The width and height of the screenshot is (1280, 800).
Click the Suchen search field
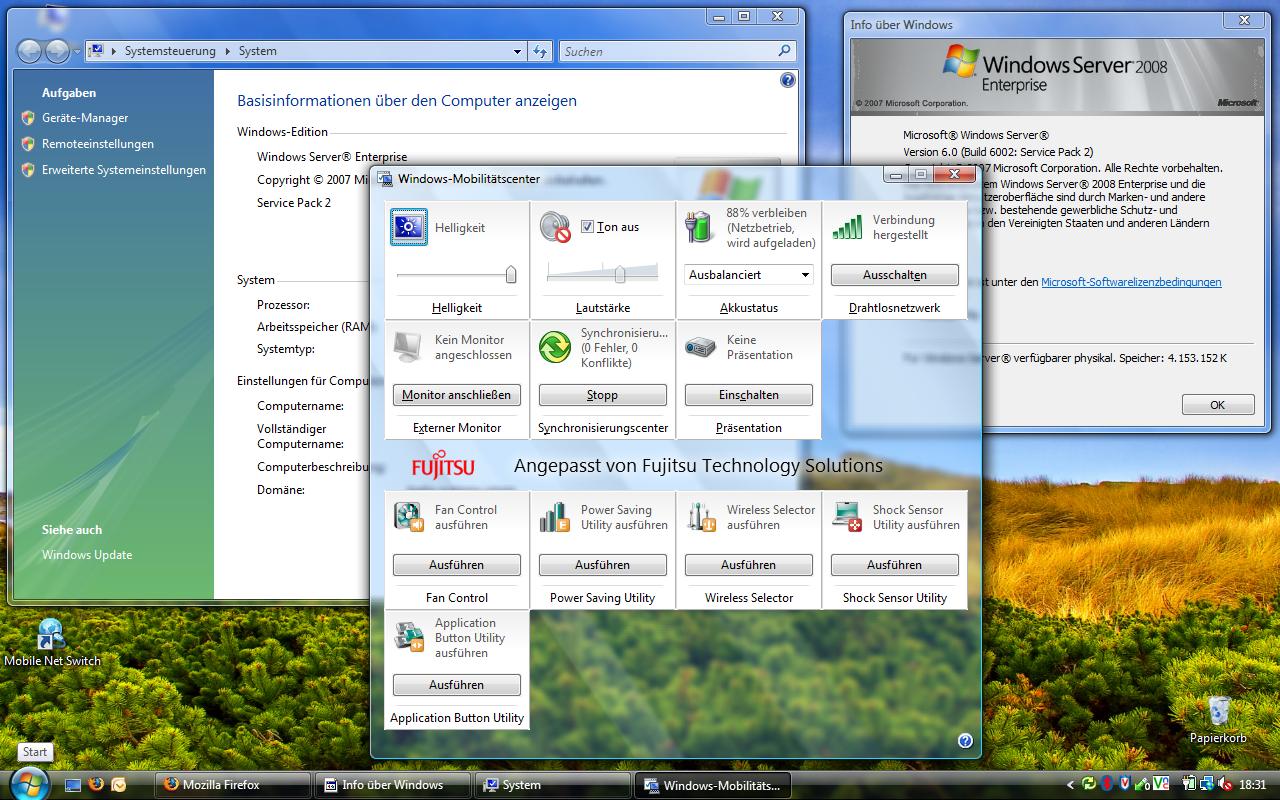pyautogui.click(x=678, y=51)
